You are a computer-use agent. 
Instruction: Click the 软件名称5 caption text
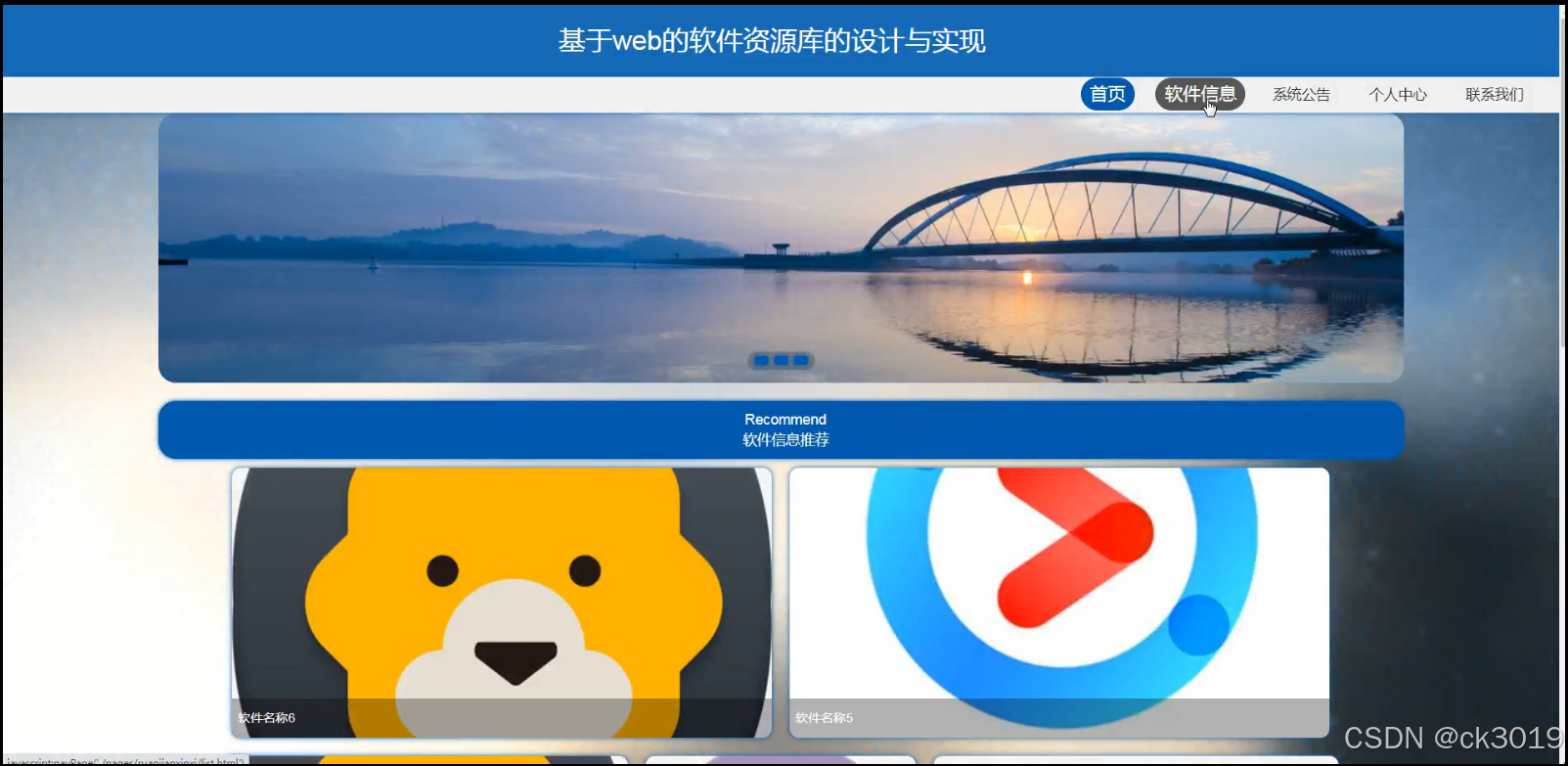coord(824,718)
